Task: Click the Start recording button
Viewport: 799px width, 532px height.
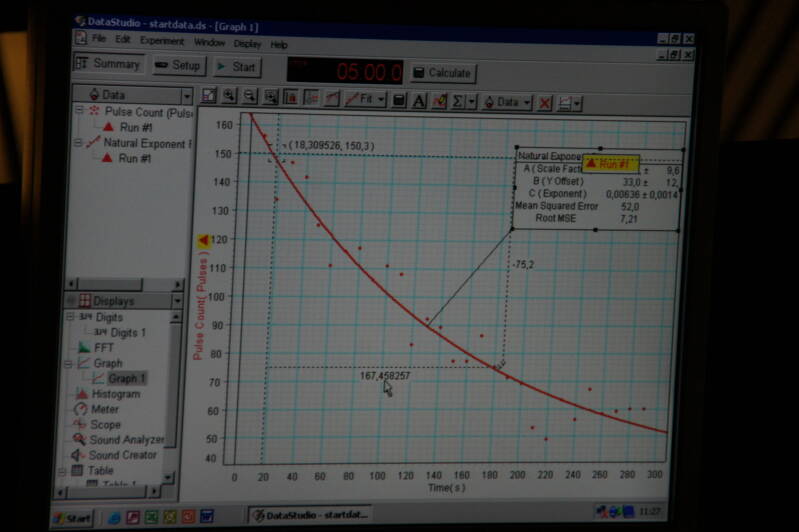Action: [237, 67]
